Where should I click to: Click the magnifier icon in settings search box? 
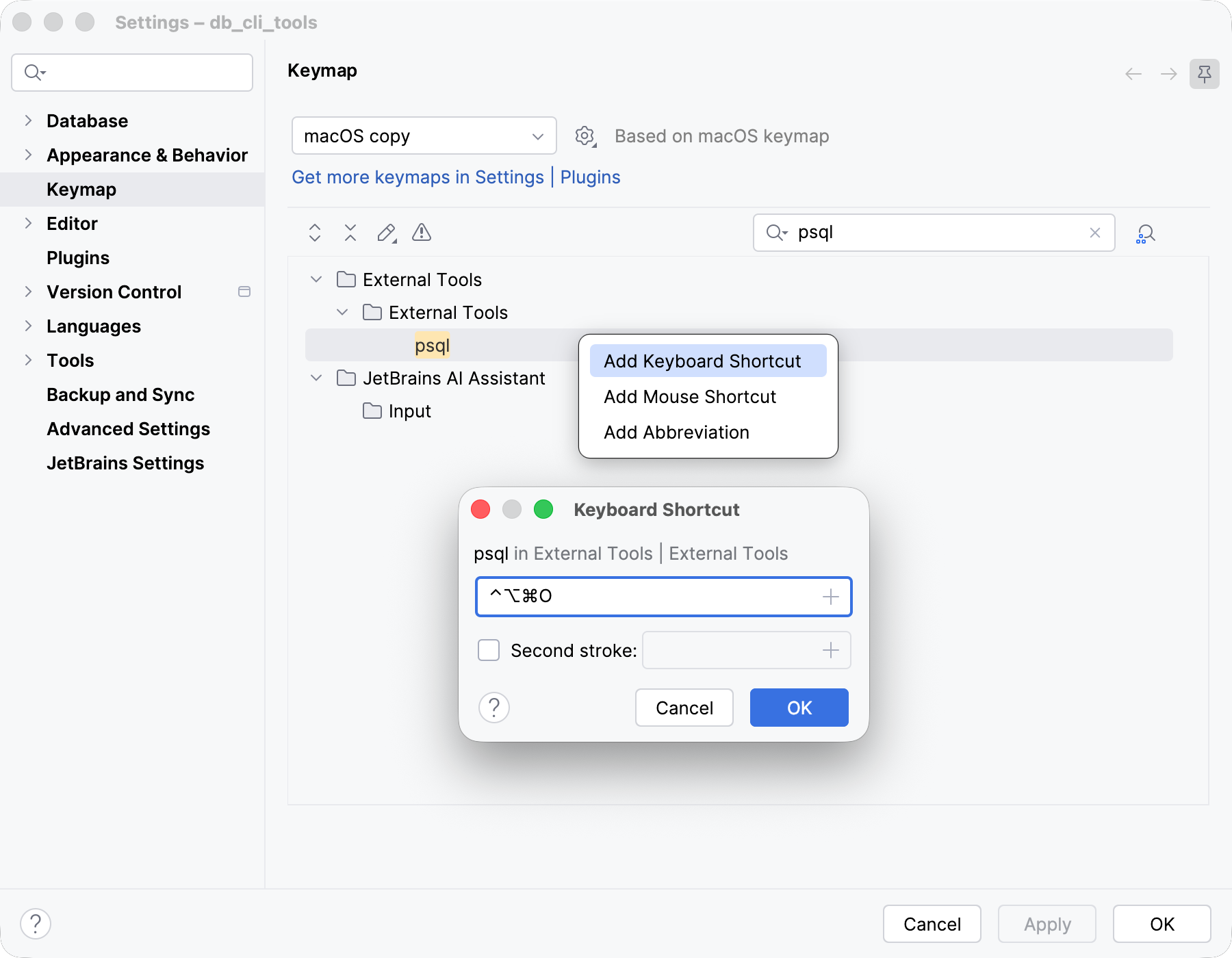click(x=34, y=72)
